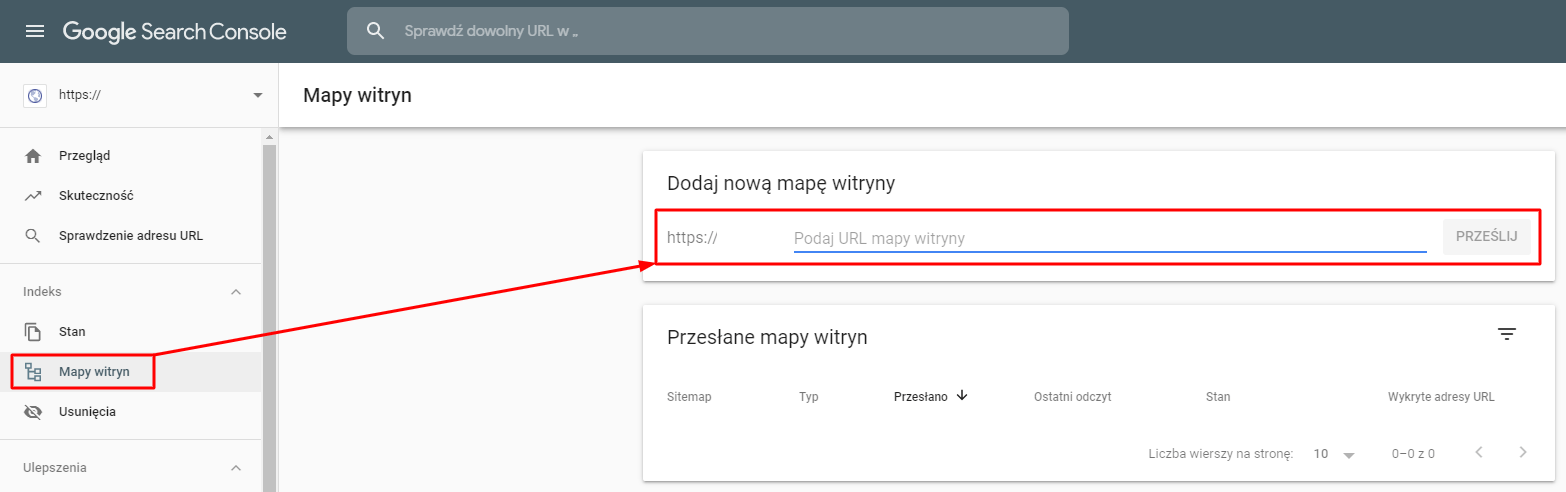Click the Indeks section heading
The height and width of the screenshot is (492, 1566).
click(42, 292)
